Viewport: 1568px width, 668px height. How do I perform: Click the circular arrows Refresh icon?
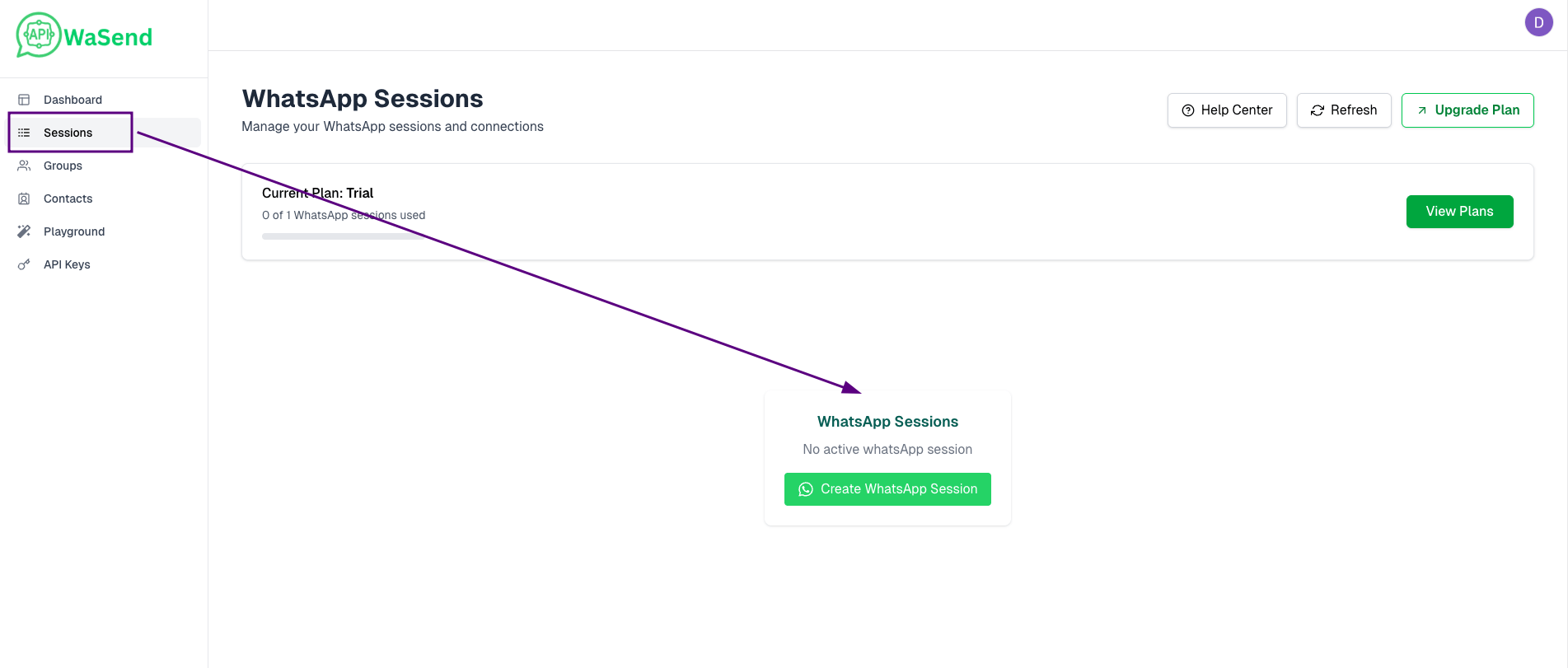[1318, 110]
